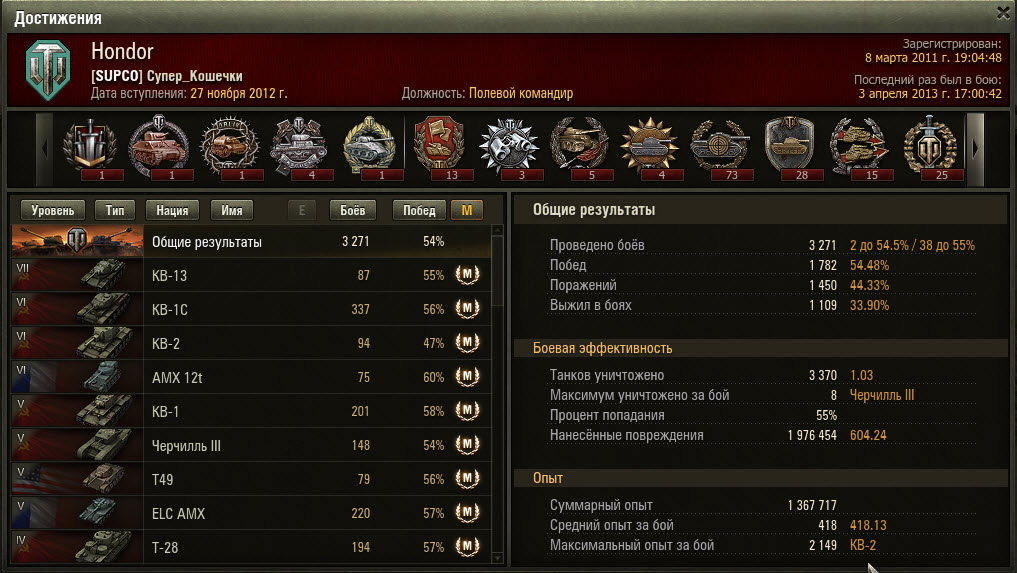Click the Sniper crosshair medal with count 73
Viewport: 1017px width, 573px height.
720,147
